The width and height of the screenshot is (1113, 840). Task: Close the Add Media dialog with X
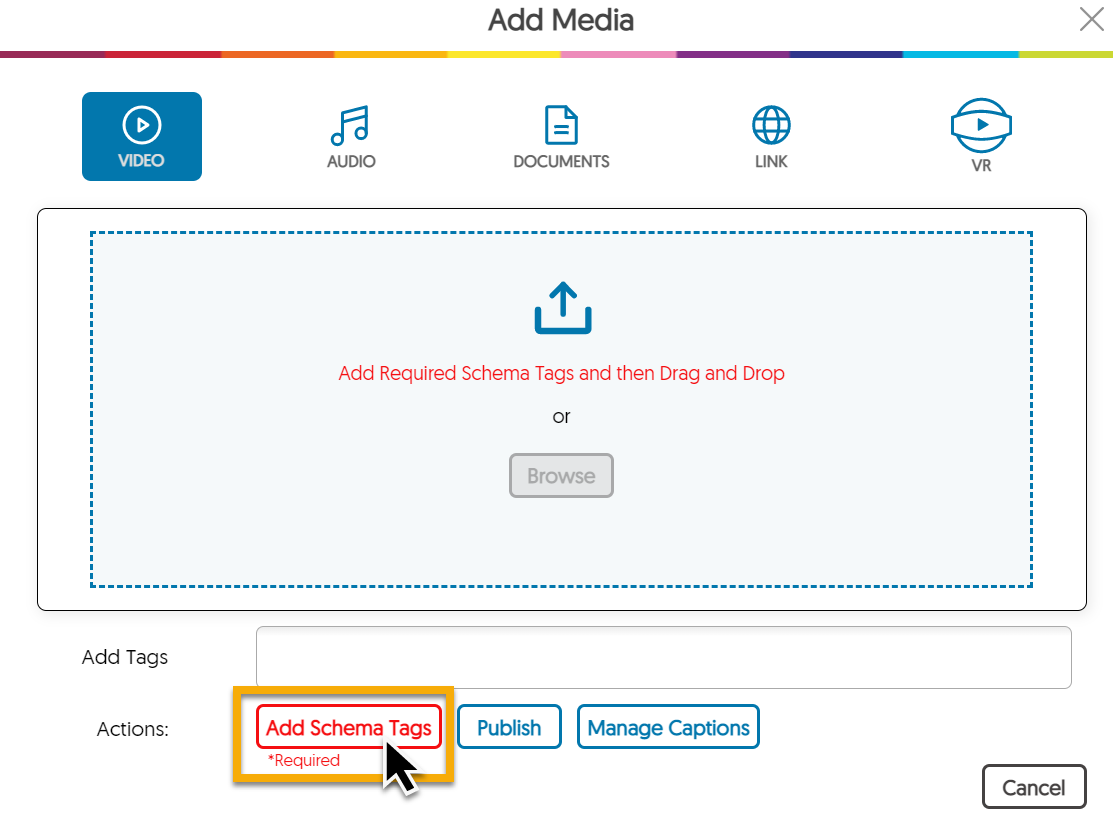click(1091, 19)
